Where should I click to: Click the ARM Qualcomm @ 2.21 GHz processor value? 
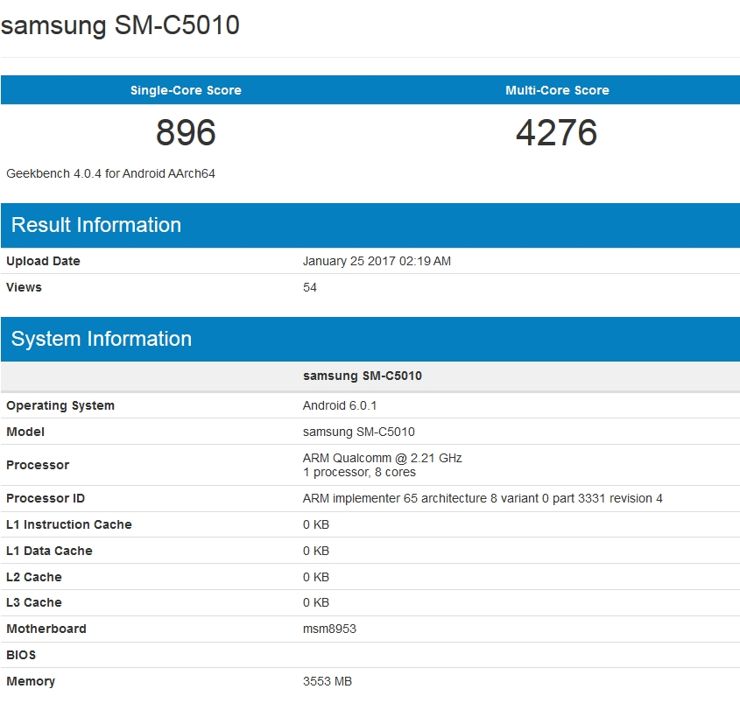click(382, 458)
